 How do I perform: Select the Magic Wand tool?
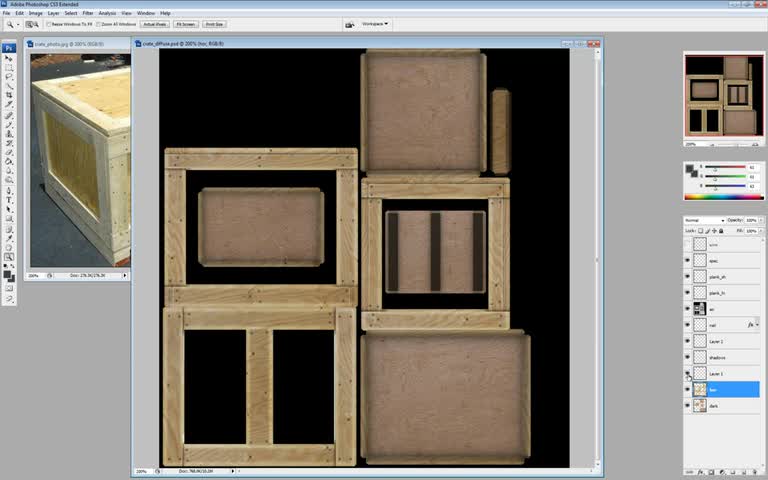click(x=9, y=86)
